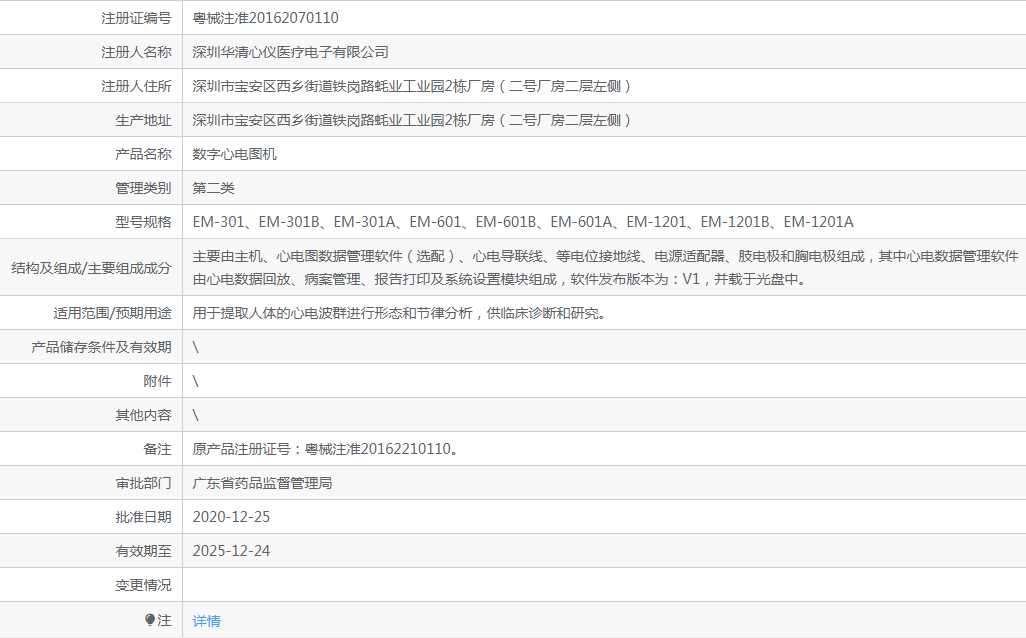The image size is (1026, 638).
Task: Click the 有效期至 row label
Action: pos(143,551)
